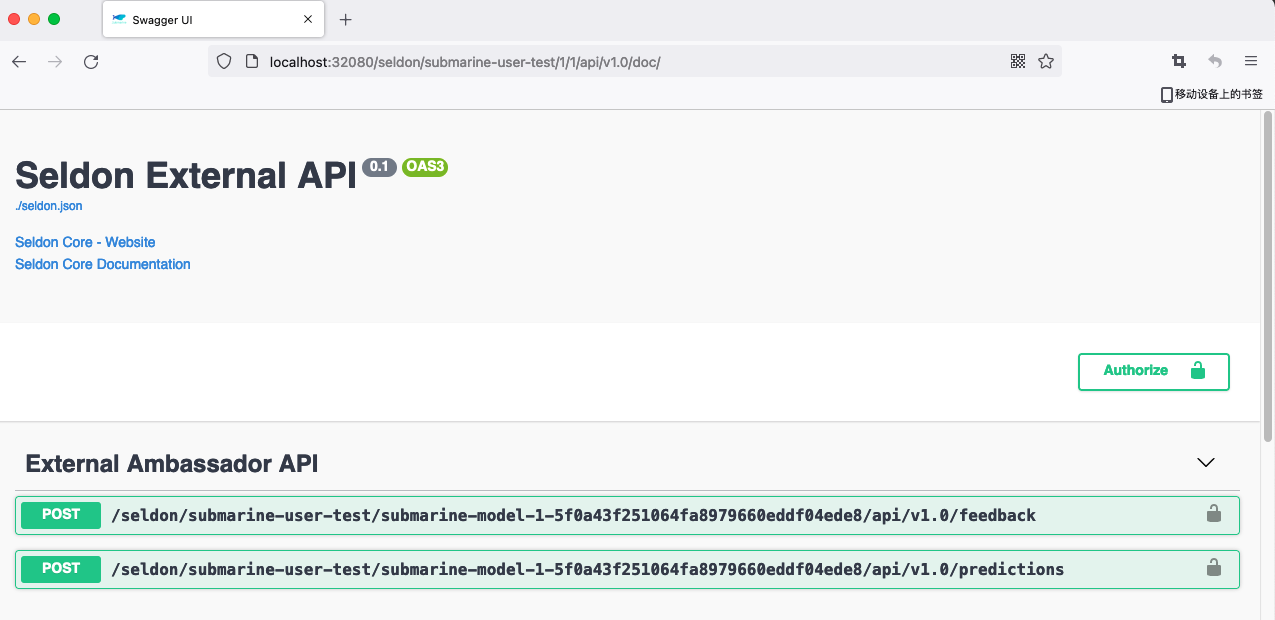Collapse the External Ambassador API section

pos(1206,463)
